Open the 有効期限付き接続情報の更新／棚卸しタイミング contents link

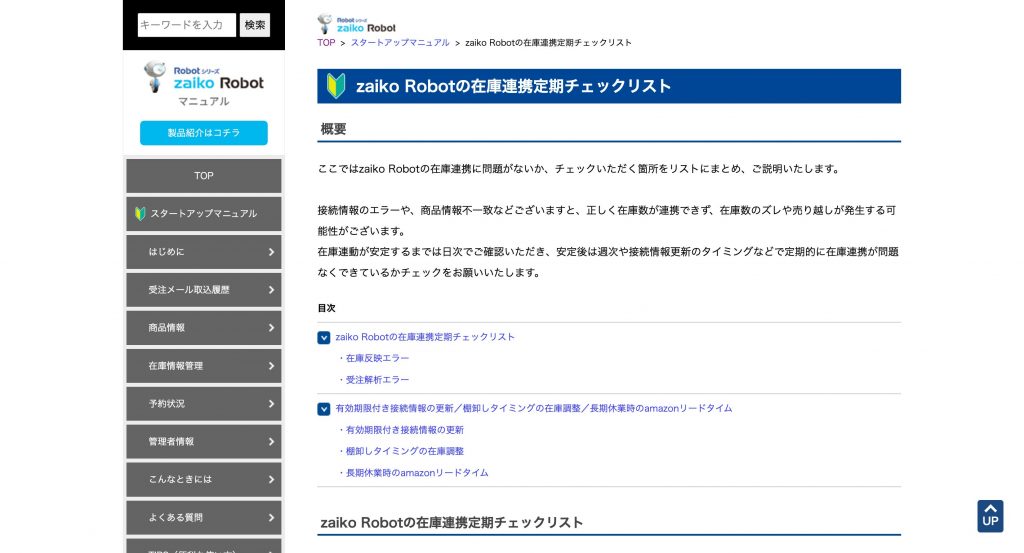tap(534, 408)
